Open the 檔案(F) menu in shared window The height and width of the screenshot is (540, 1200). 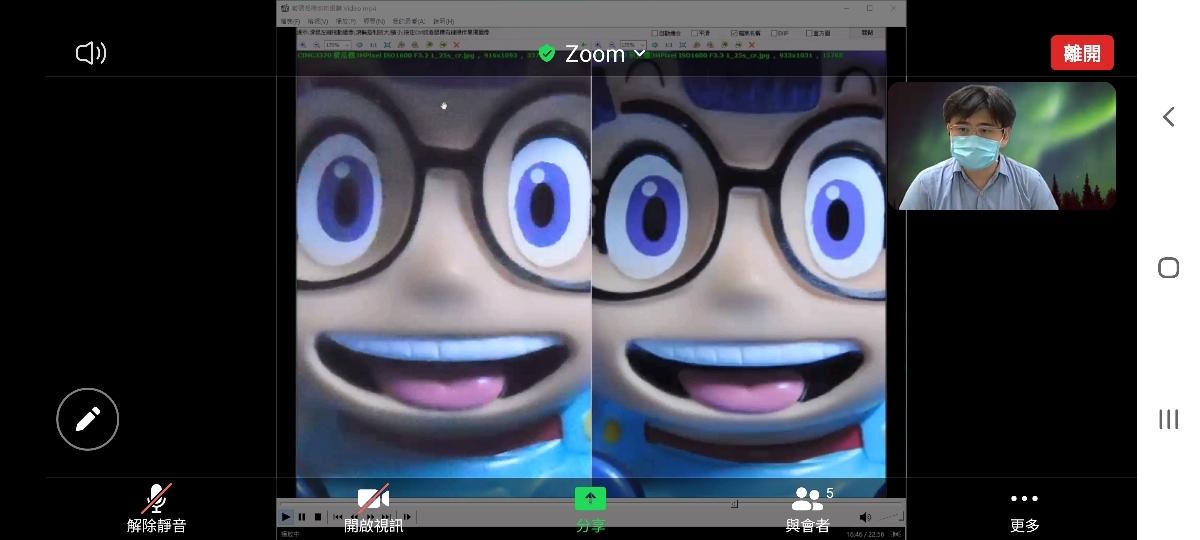290,21
